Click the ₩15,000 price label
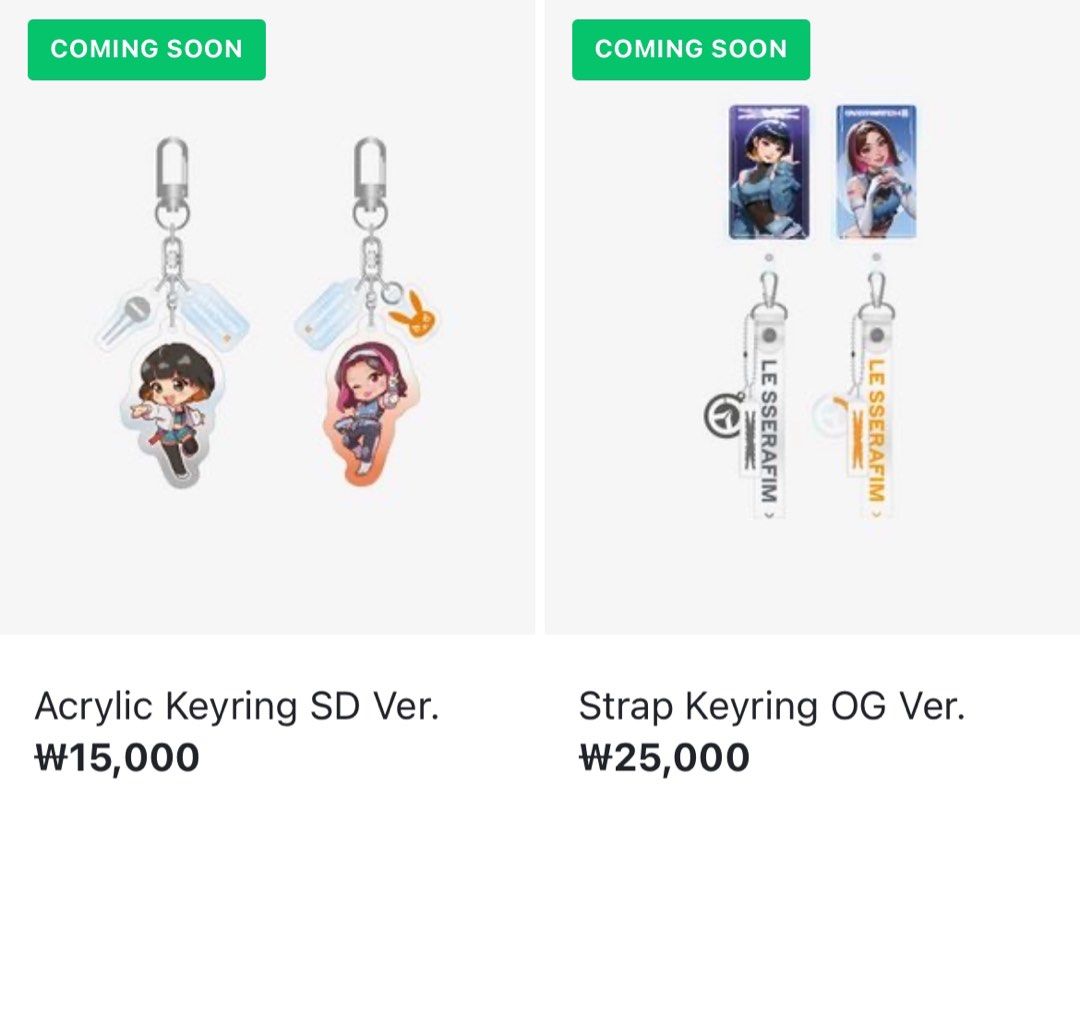The image size is (1080, 1017). 117,759
